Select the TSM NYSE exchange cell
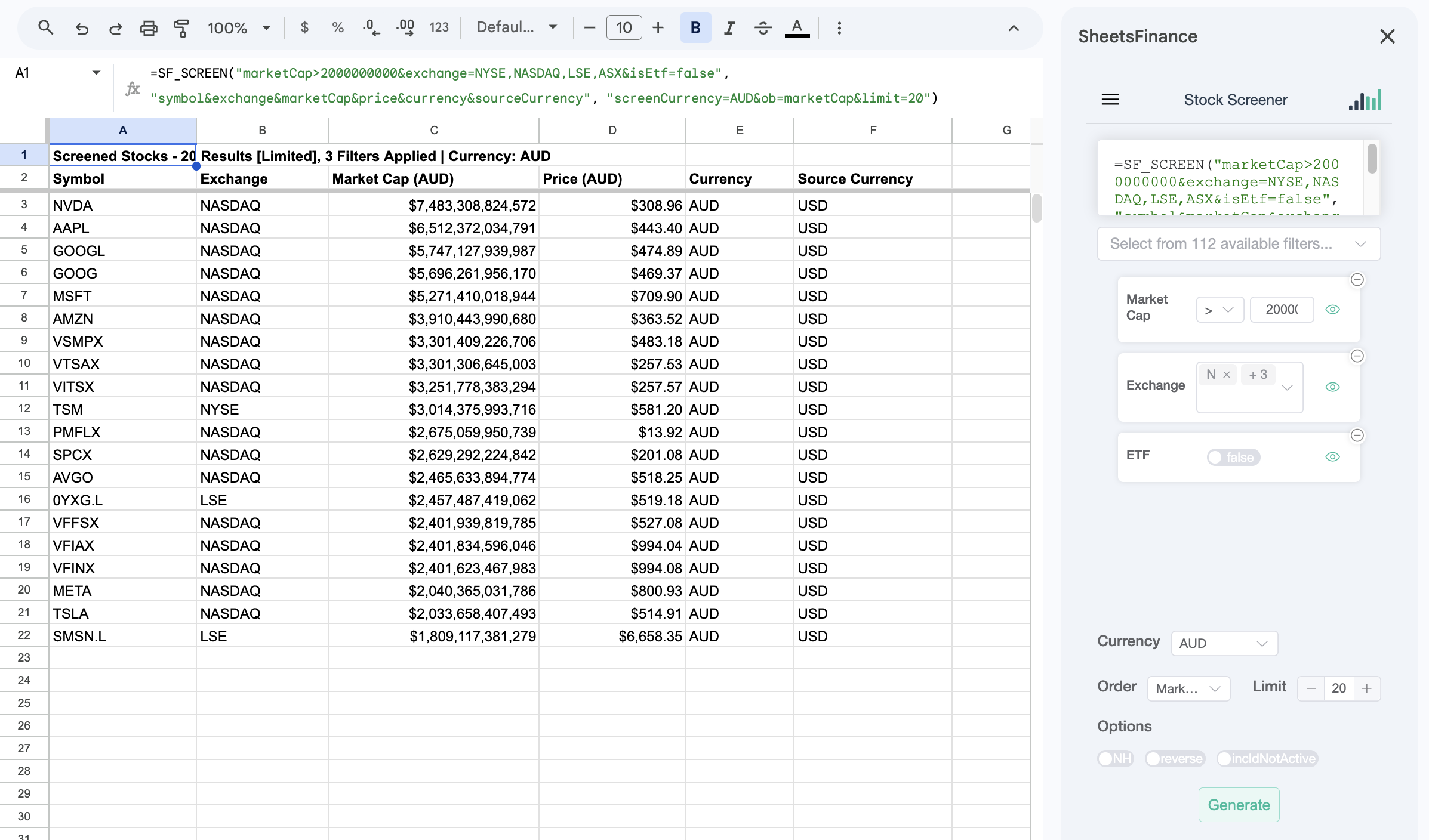 pyautogui.click(x=262, y=409)
